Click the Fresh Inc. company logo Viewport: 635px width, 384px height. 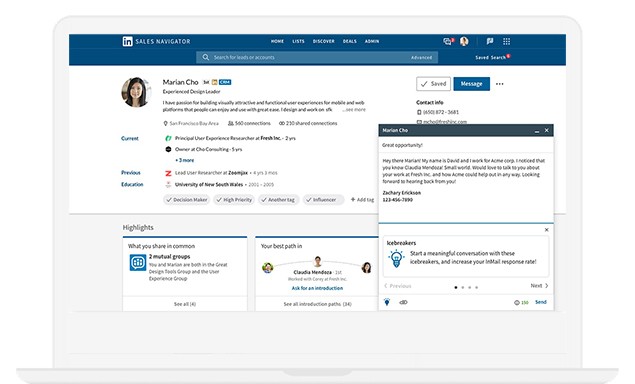point(168,138)
